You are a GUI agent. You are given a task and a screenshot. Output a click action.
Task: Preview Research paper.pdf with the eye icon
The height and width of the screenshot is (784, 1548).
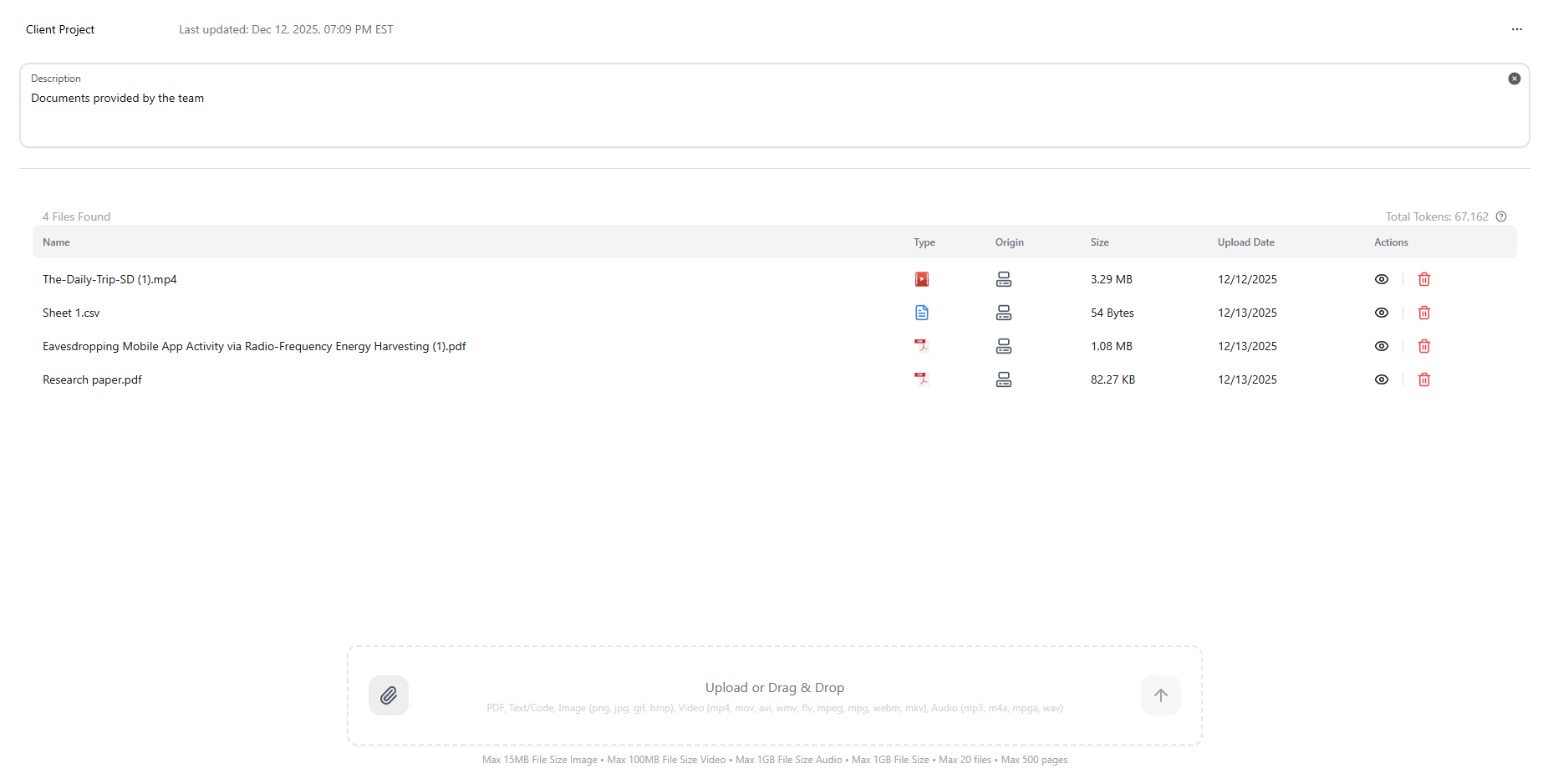(x=1382, y=379)
